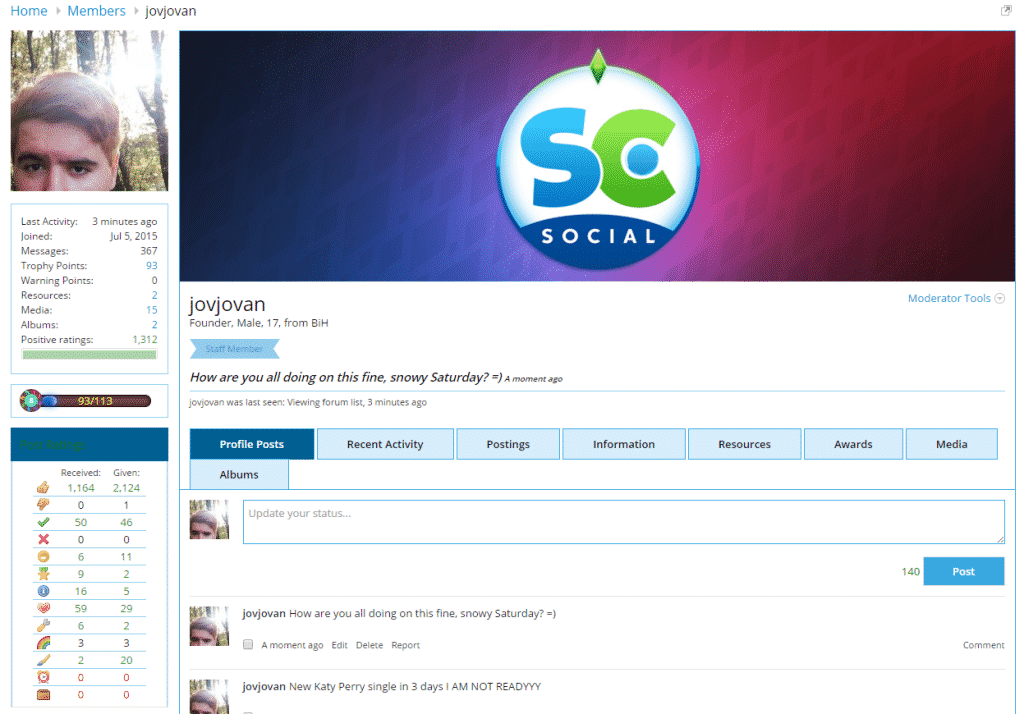Click the thumbs-down dislike rating icon
This screenshot has height=714, width=1024.
[43, 504]
